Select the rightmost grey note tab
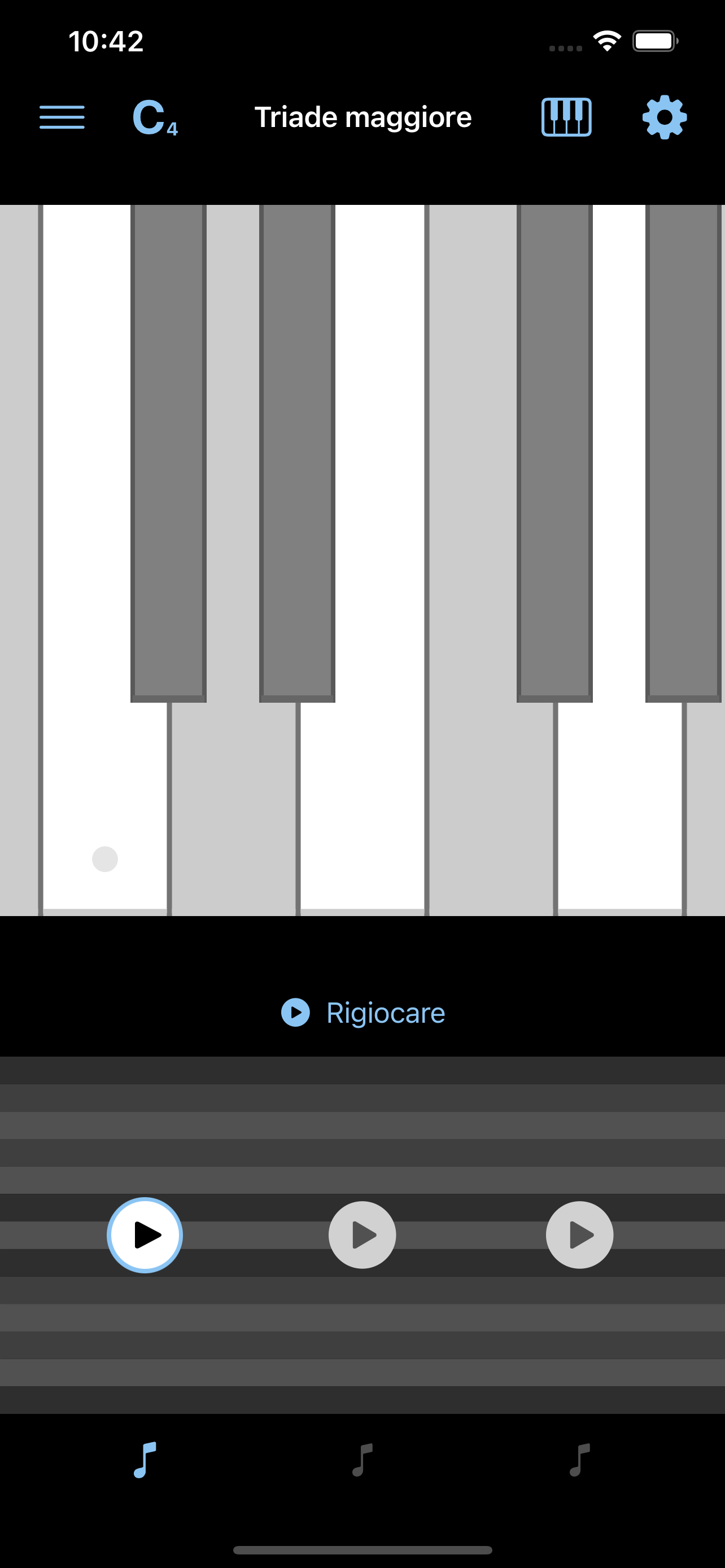725x1568 pixels. point(579,1460)
